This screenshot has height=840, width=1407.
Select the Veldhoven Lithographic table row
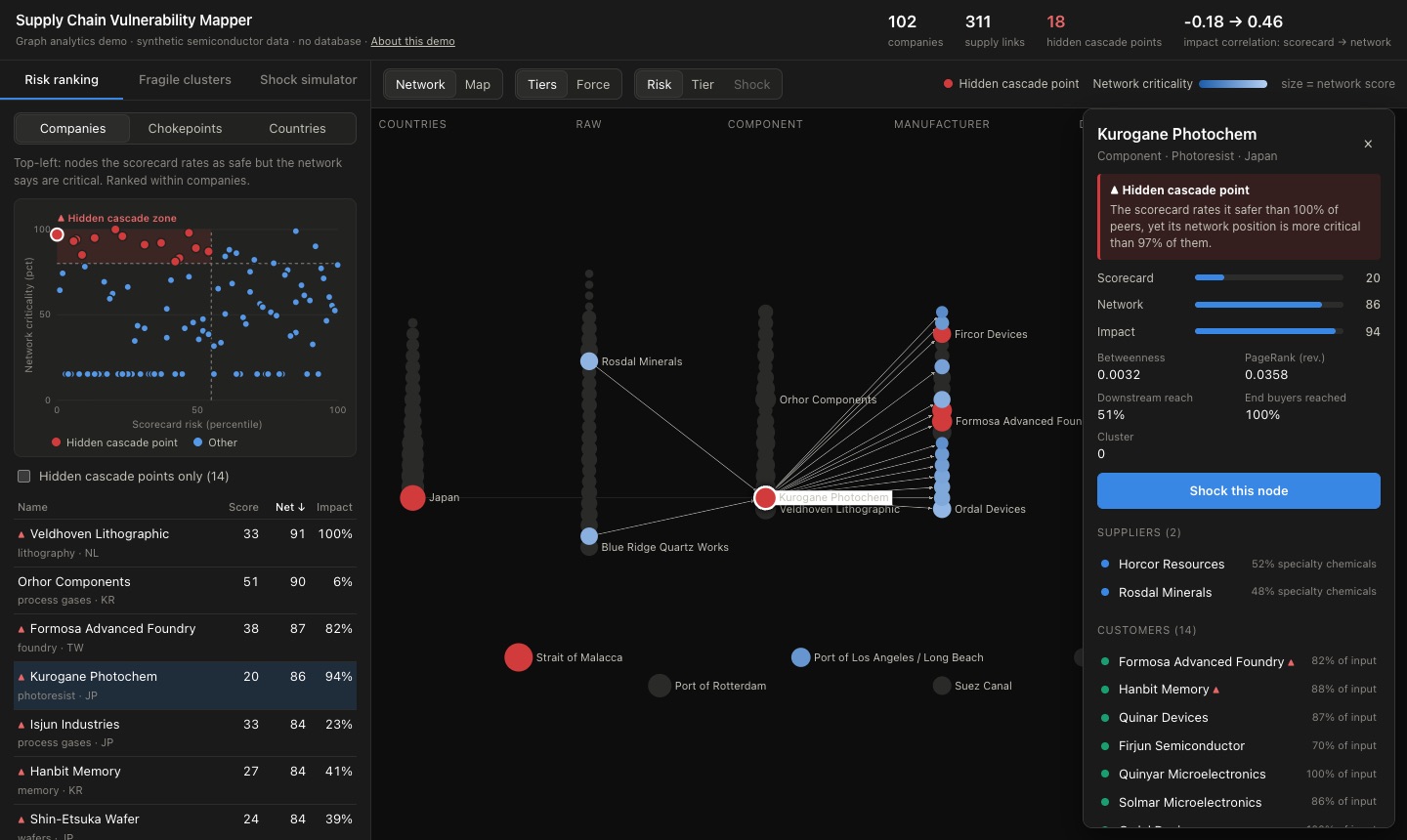pos(186,543)
